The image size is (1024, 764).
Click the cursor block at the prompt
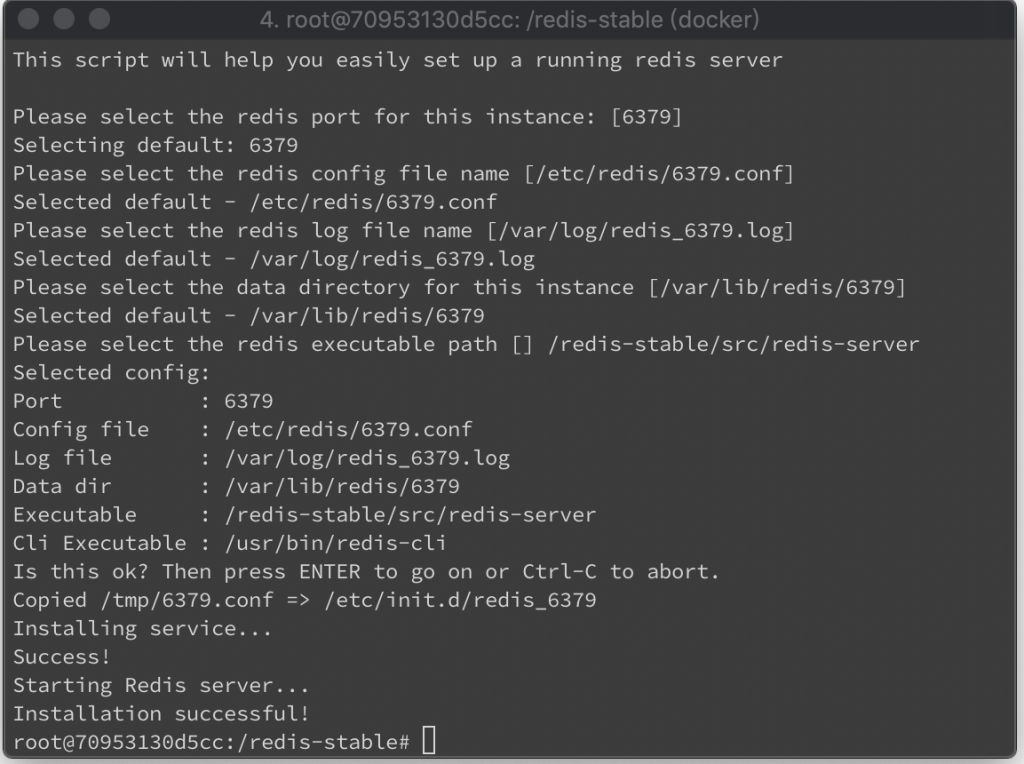coord(428,740)
